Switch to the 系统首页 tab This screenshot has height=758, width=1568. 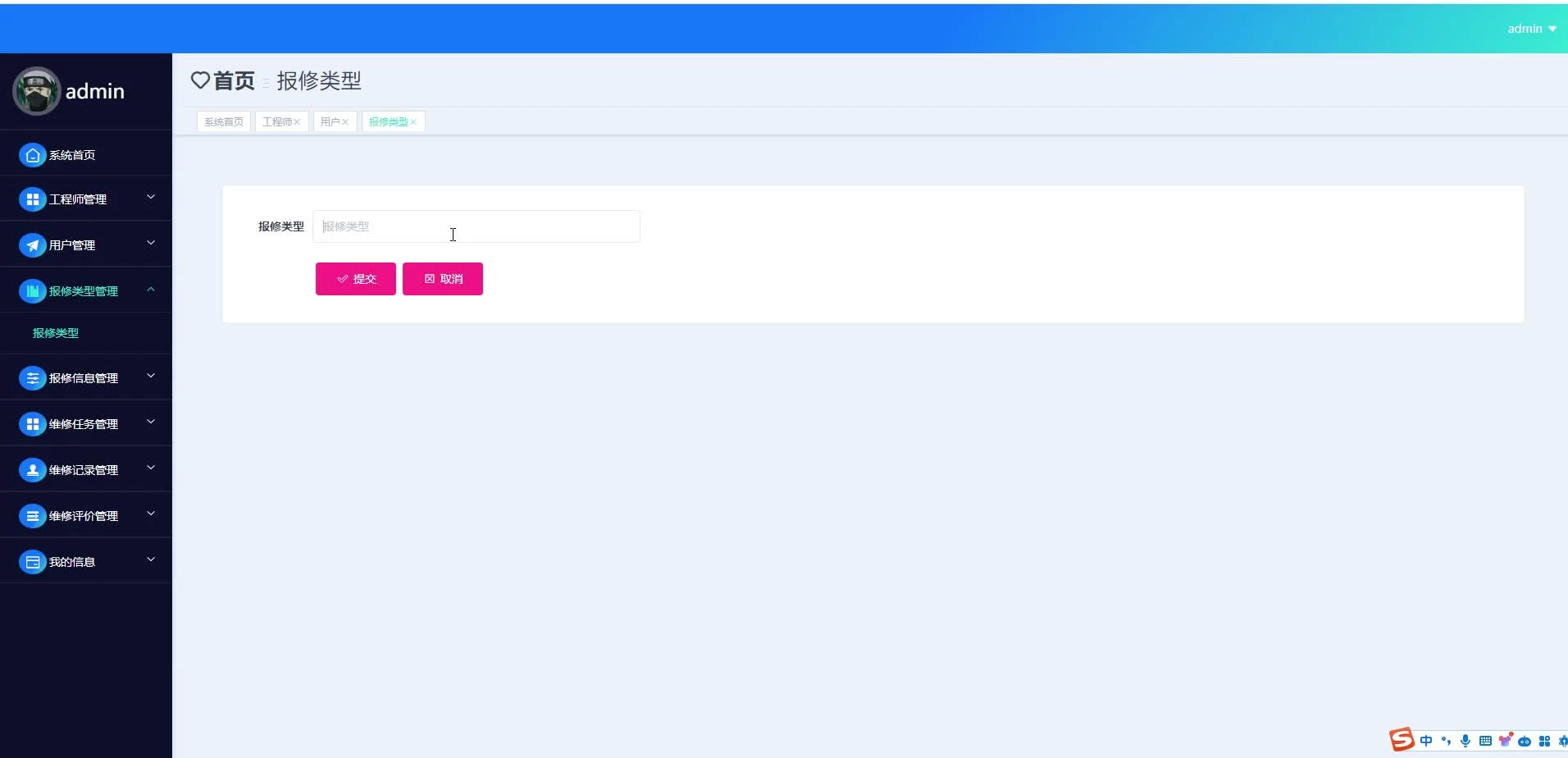(x=224, y=121)
